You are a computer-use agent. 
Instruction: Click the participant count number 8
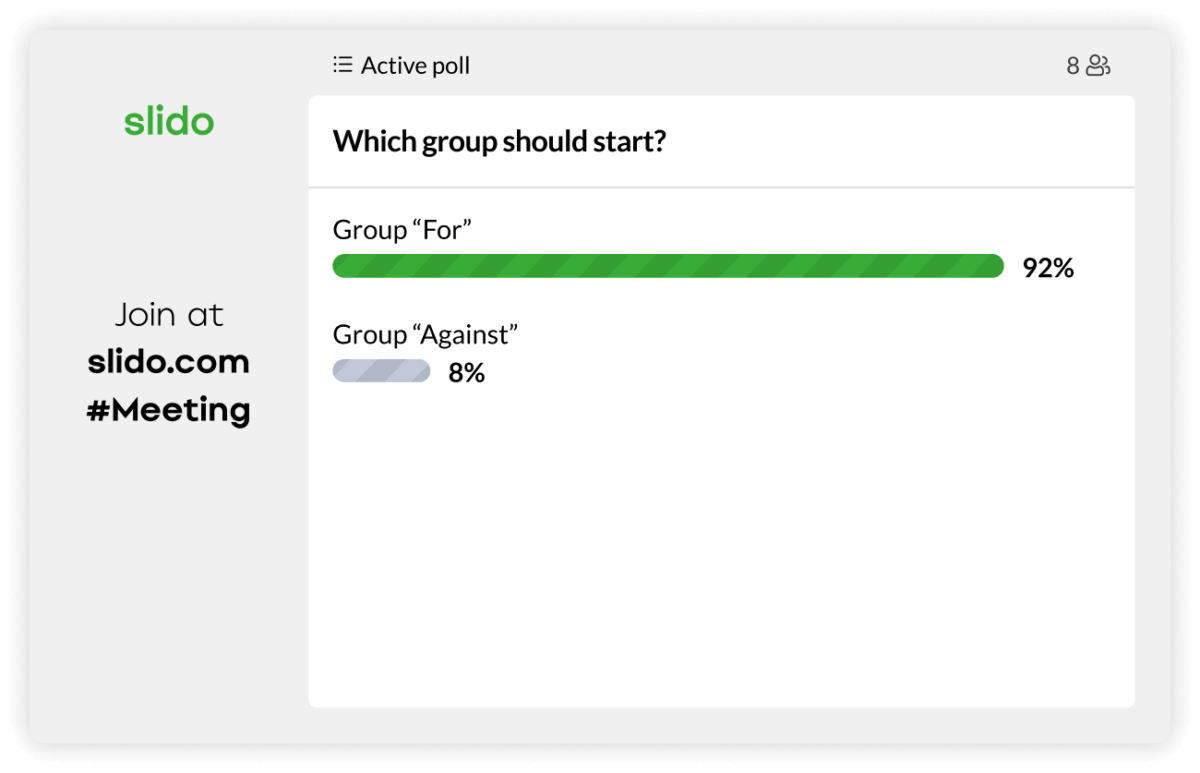point(1073,66)
